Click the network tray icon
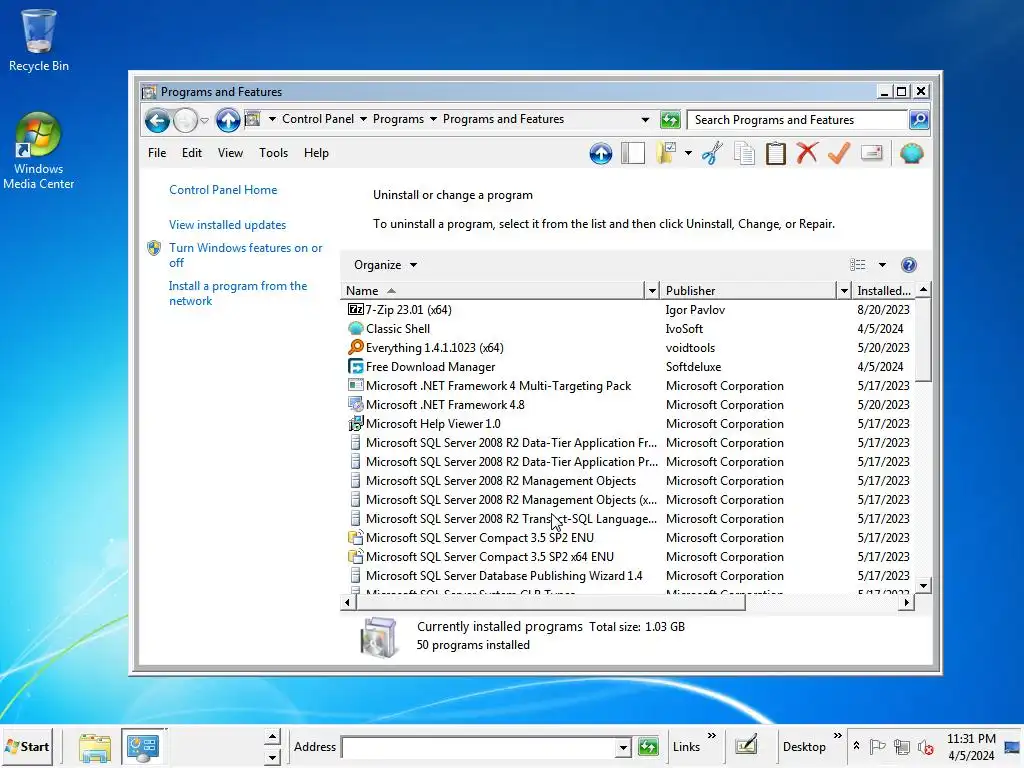Screen dimensions: 1024x768 point(902,747)
